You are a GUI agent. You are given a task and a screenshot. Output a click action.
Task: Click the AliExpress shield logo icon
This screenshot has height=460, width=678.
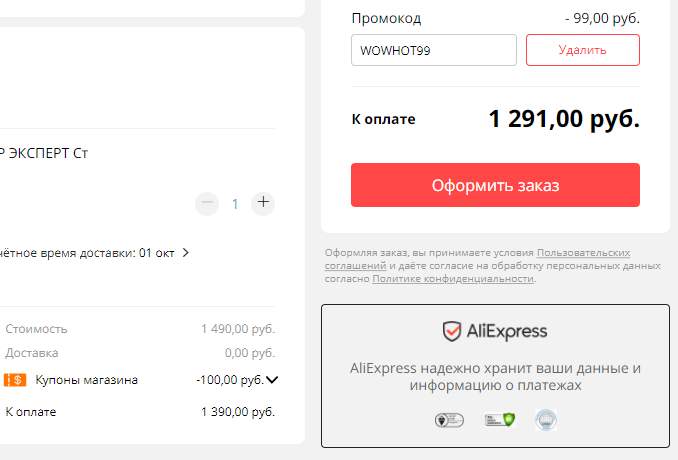click(x=451, y=332)
